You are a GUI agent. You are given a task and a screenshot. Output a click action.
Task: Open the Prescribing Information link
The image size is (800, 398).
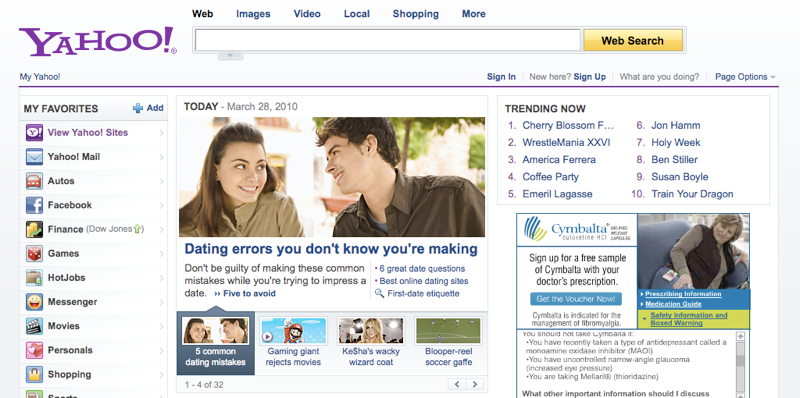point(683,294)
